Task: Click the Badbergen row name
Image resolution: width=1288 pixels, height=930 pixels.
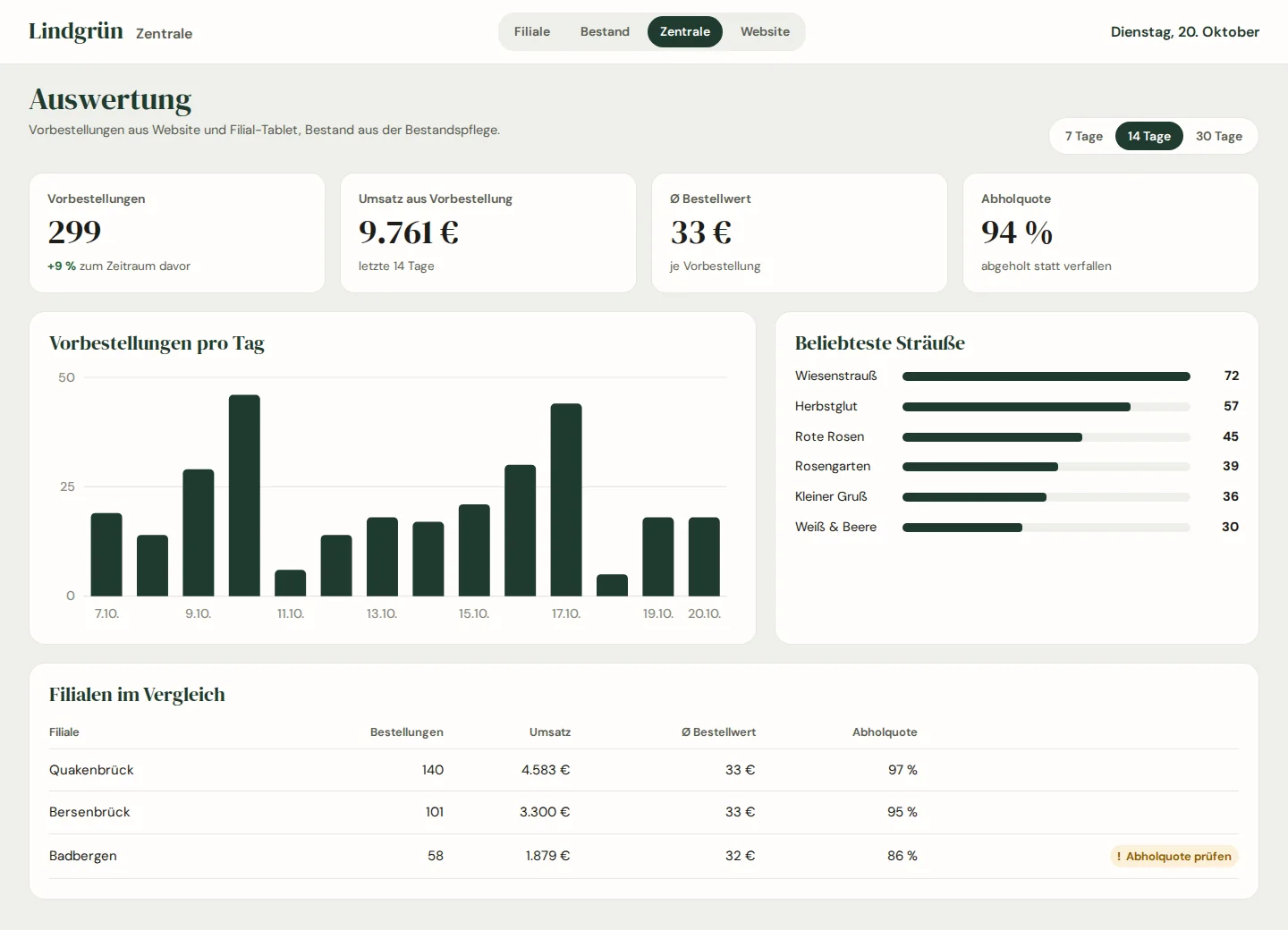Action: [83, 856]
